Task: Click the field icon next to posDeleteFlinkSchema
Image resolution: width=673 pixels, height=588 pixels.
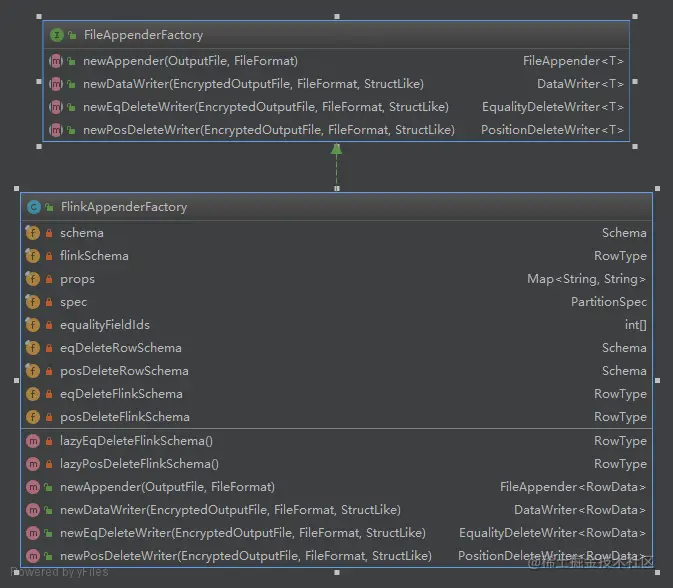Action: tap(33, 417)
